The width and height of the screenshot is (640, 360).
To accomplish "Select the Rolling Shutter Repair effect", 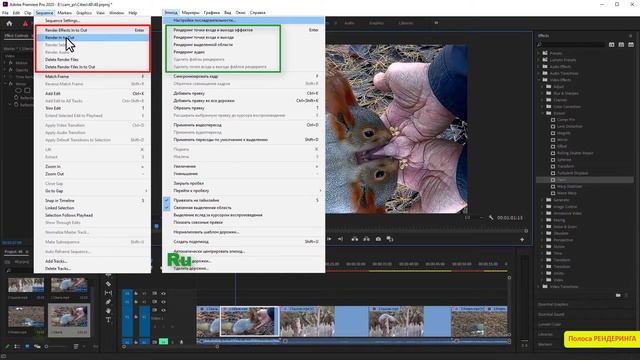I will pos(575,153).
